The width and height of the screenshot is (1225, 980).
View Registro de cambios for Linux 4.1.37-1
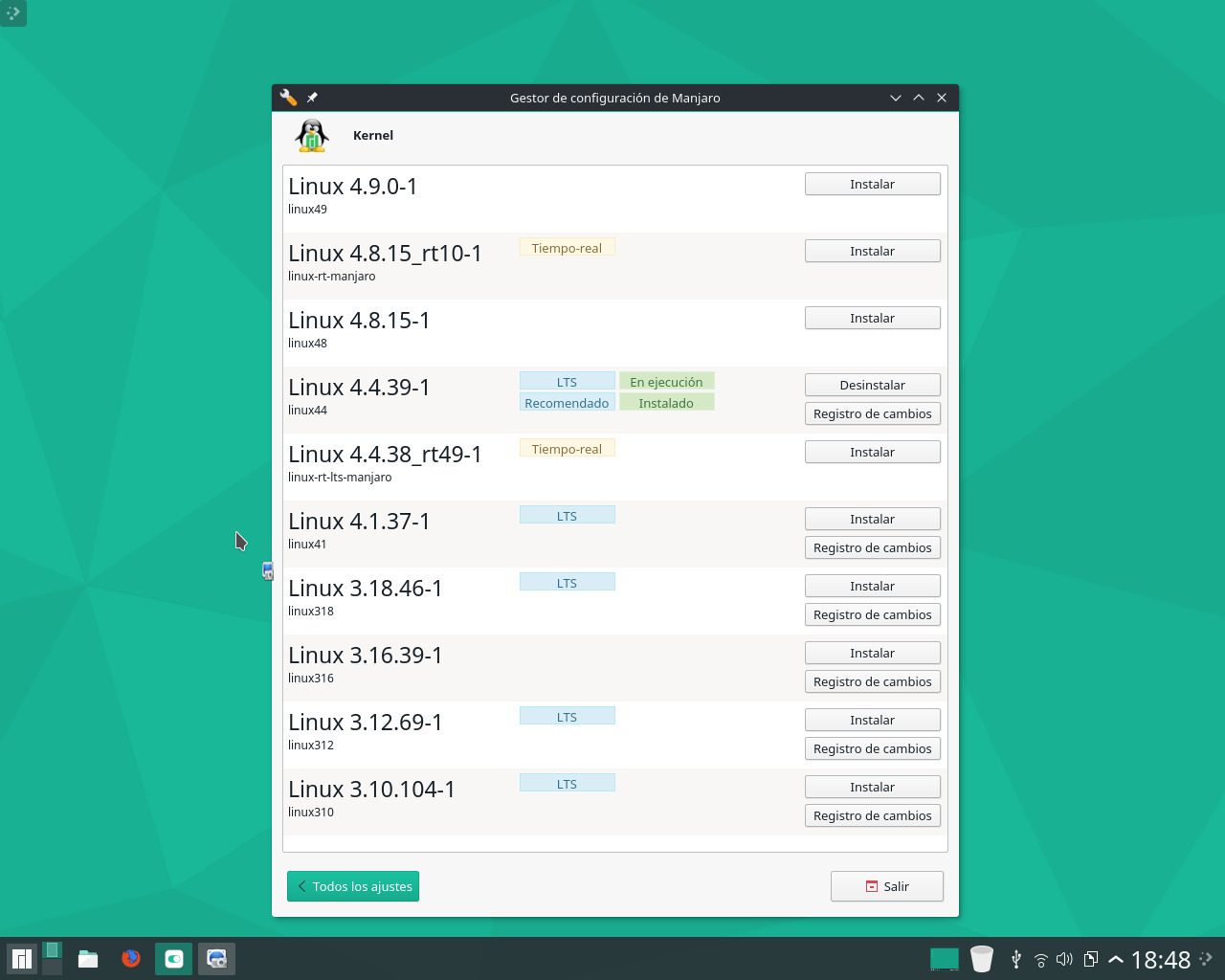pos(873,547)
